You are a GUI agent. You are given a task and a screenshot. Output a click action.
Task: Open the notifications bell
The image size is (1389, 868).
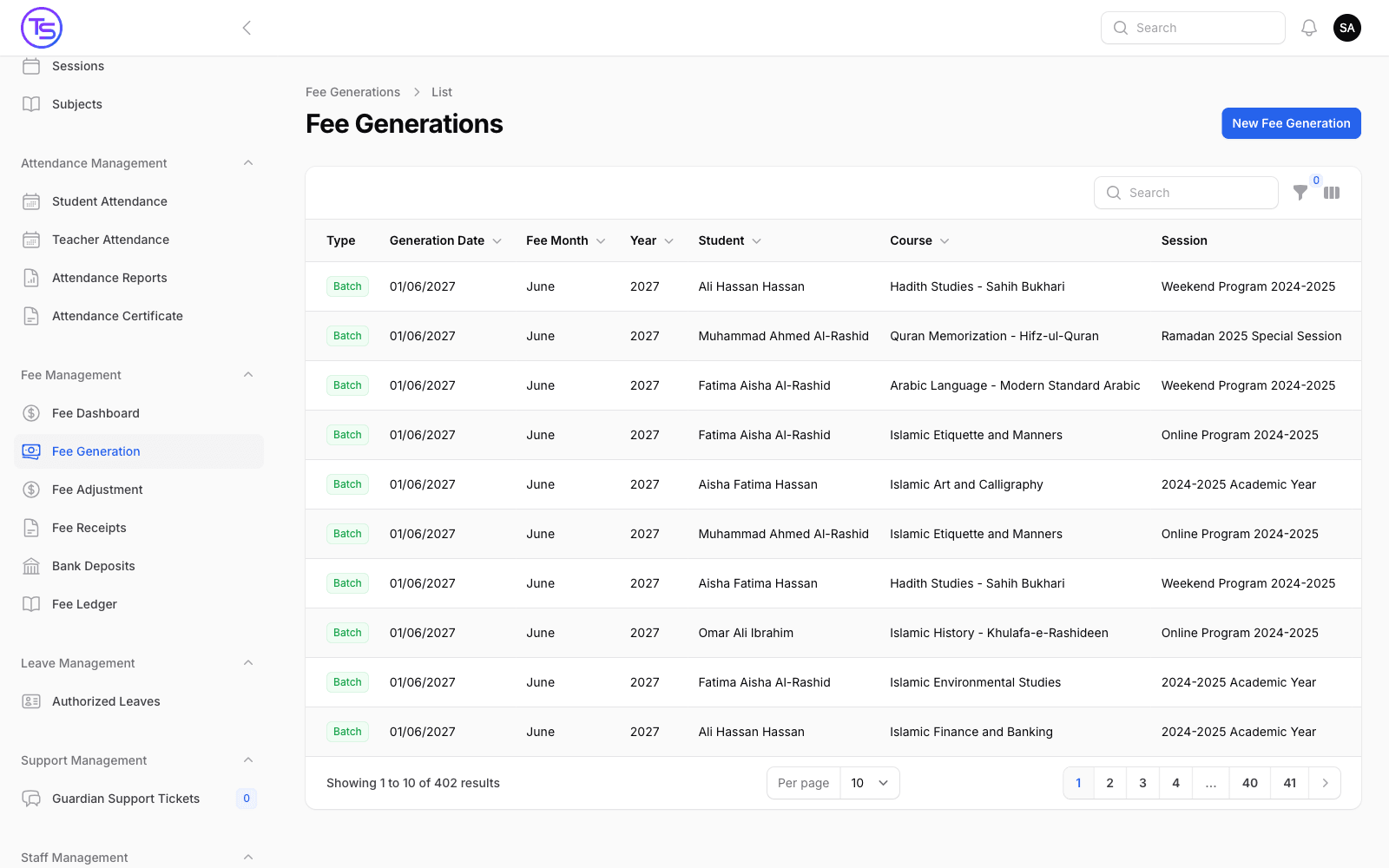(1309, 28)
